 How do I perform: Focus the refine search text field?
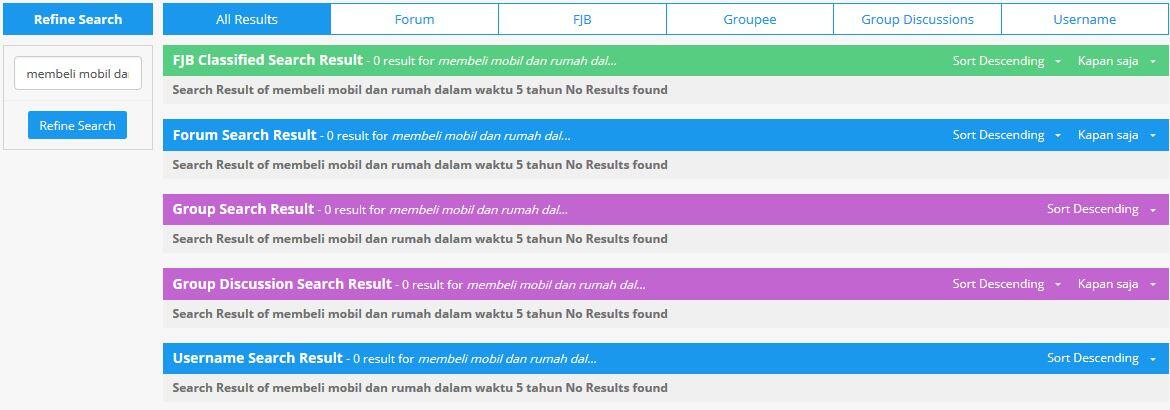(77, 73)
